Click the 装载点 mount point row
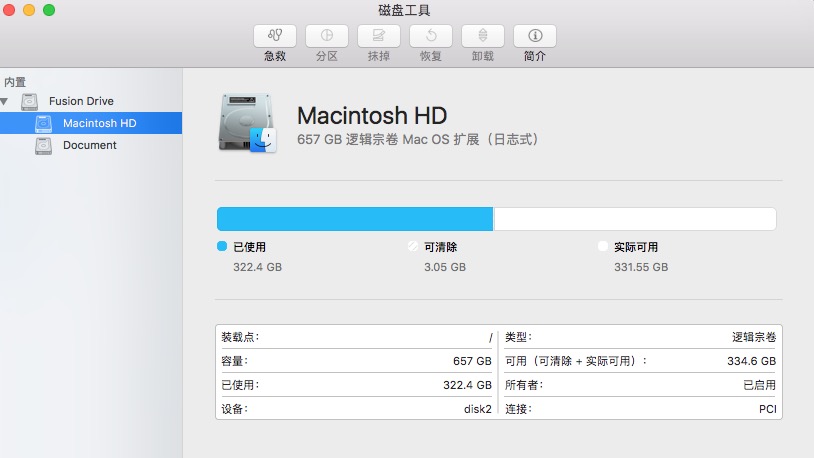This screenshot has width=814, height=458. [357, 337]
